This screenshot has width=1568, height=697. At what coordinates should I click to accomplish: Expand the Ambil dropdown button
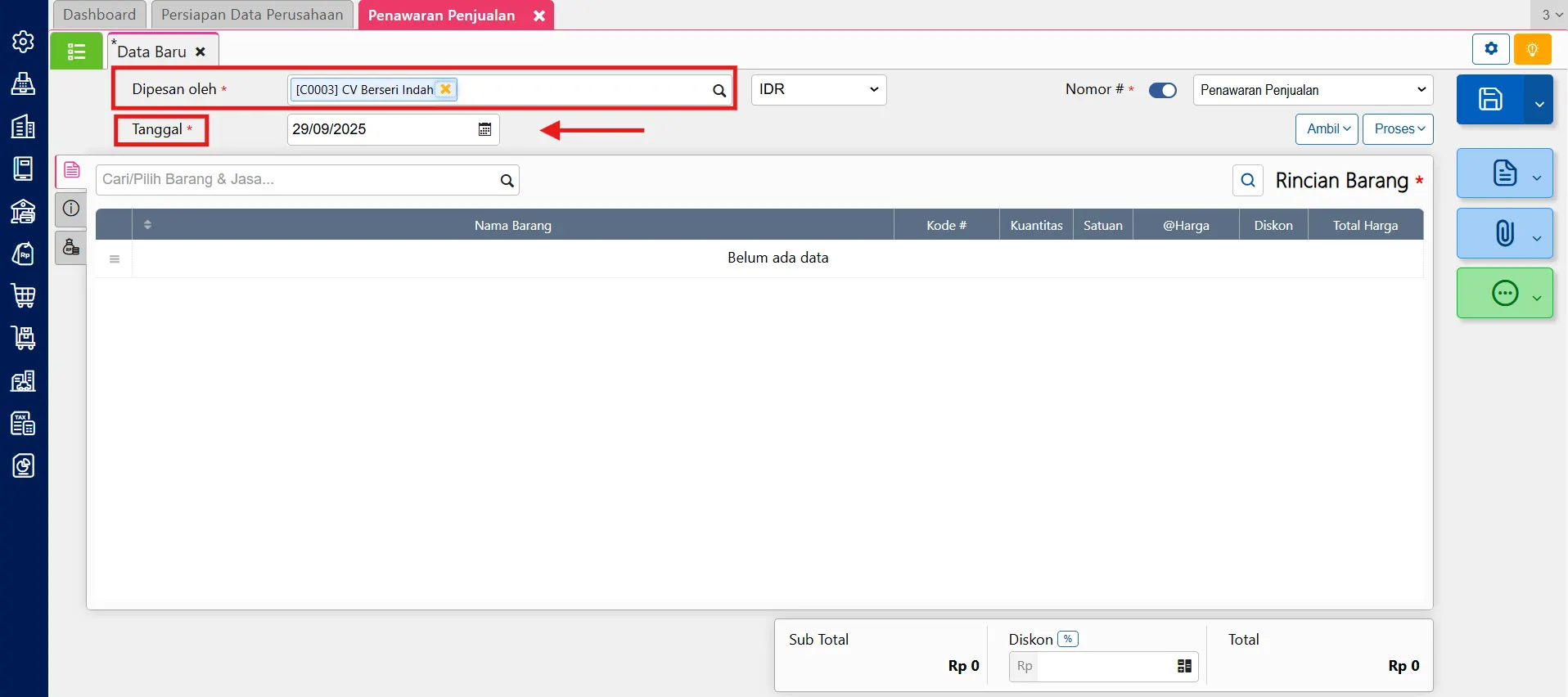tap(1327, 129)
